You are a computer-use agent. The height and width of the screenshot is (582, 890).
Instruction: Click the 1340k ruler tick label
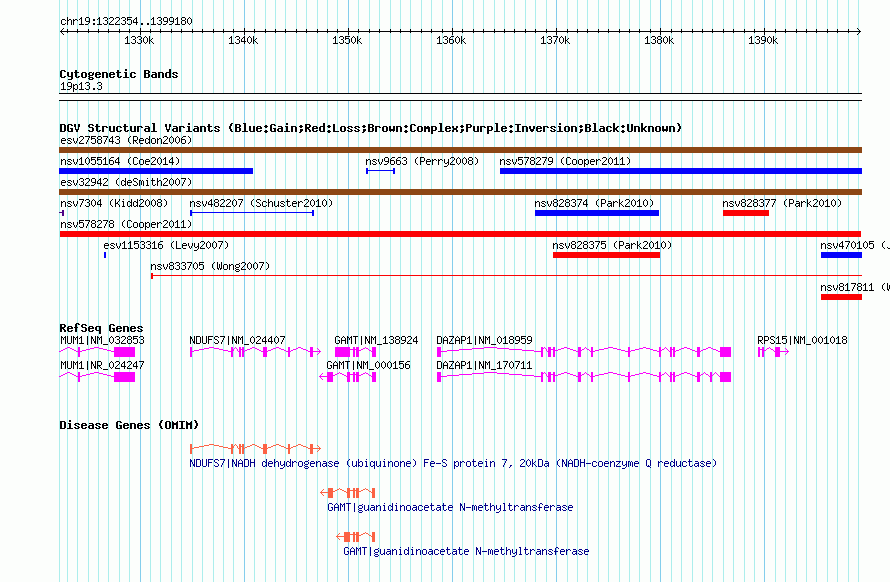pos(243,40)
